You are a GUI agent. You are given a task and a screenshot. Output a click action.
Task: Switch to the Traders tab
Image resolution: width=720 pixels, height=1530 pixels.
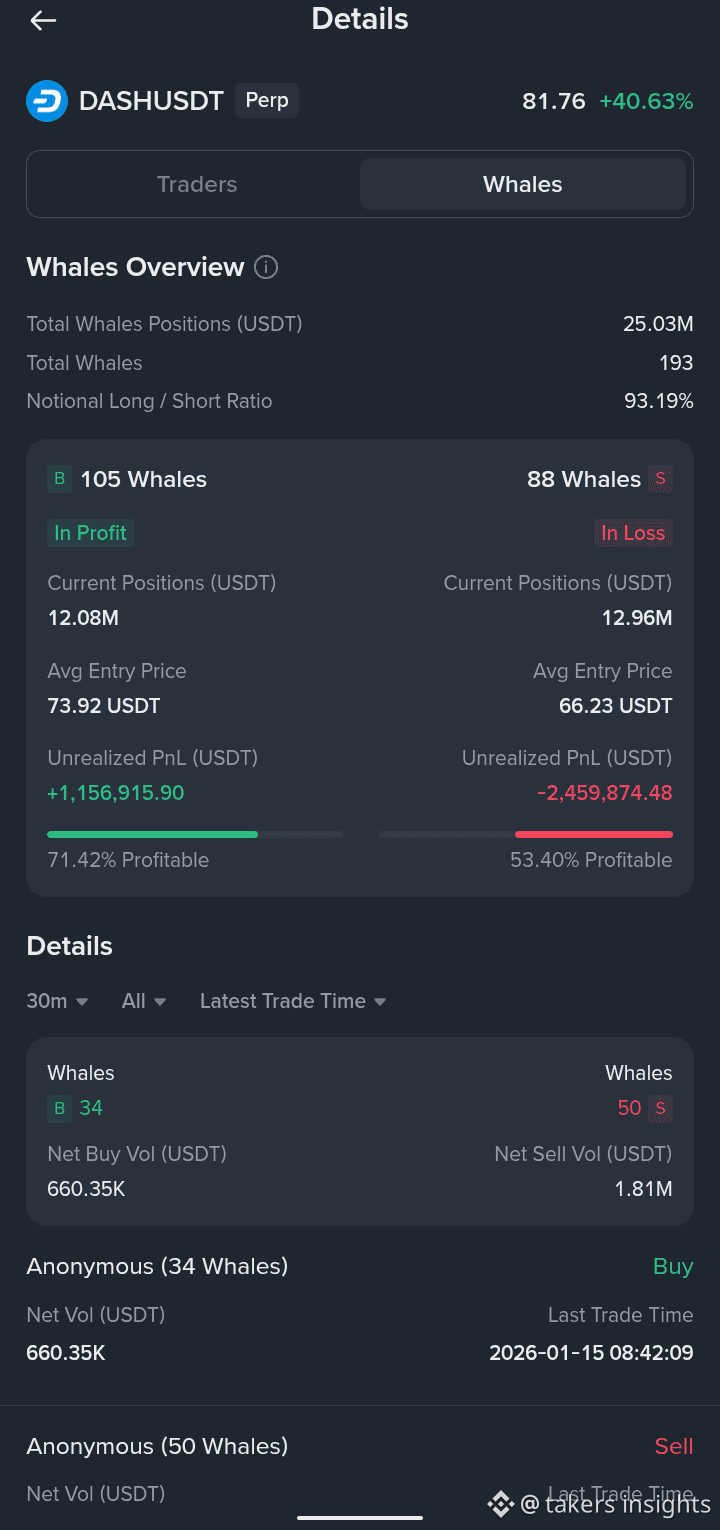(197, 184)
